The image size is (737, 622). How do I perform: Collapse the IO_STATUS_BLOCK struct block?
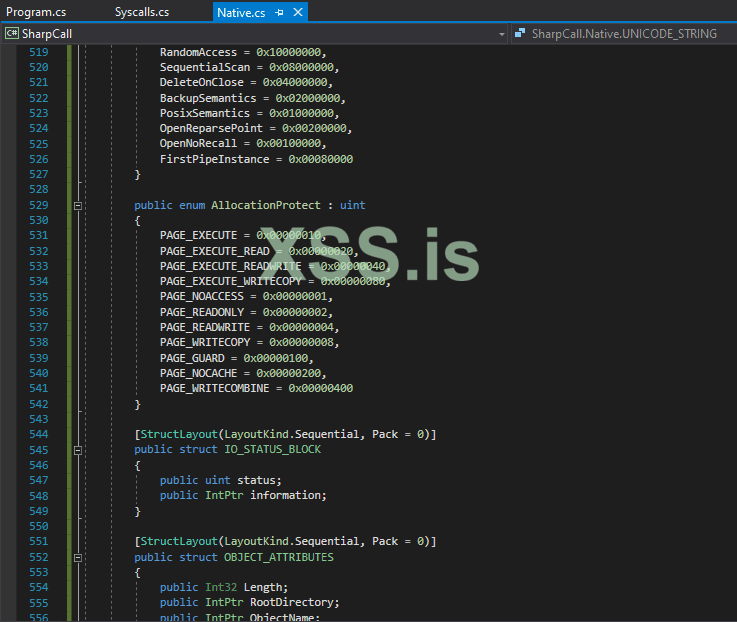pos(78,450)
